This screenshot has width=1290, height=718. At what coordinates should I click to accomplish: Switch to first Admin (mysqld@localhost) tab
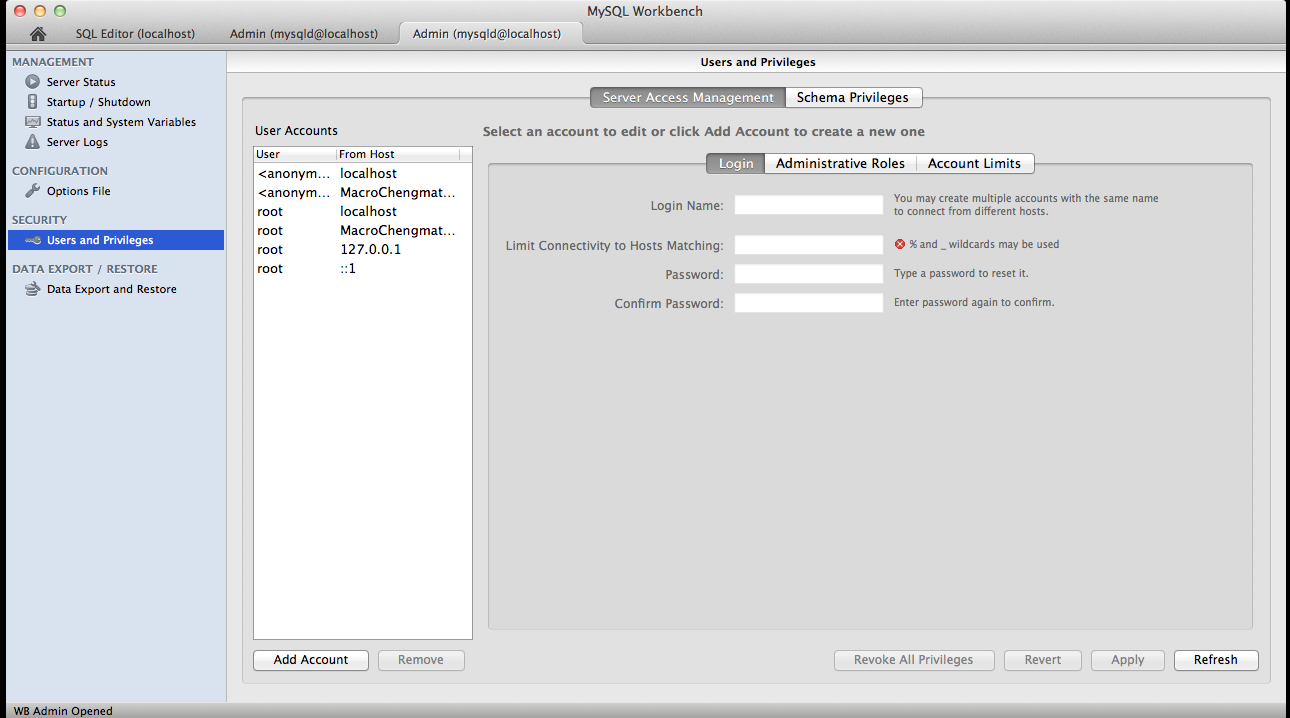(304, 34)
